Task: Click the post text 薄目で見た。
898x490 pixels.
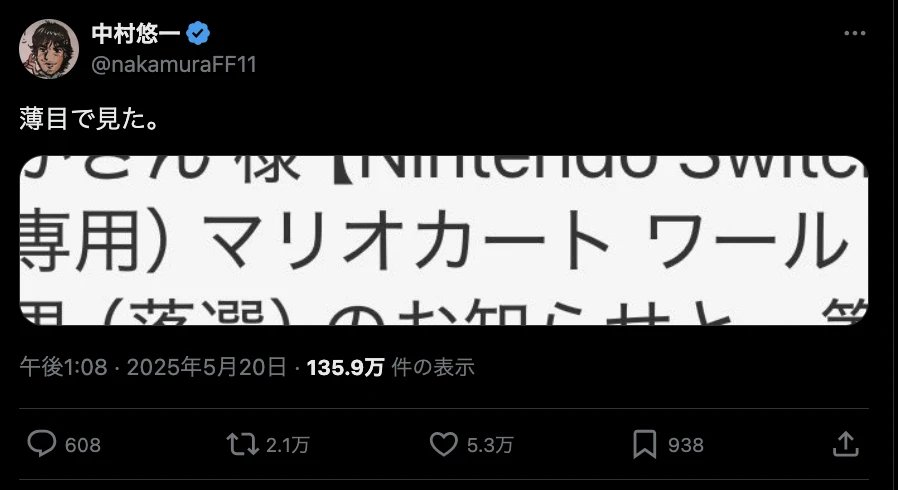Action: coord(89,119)
